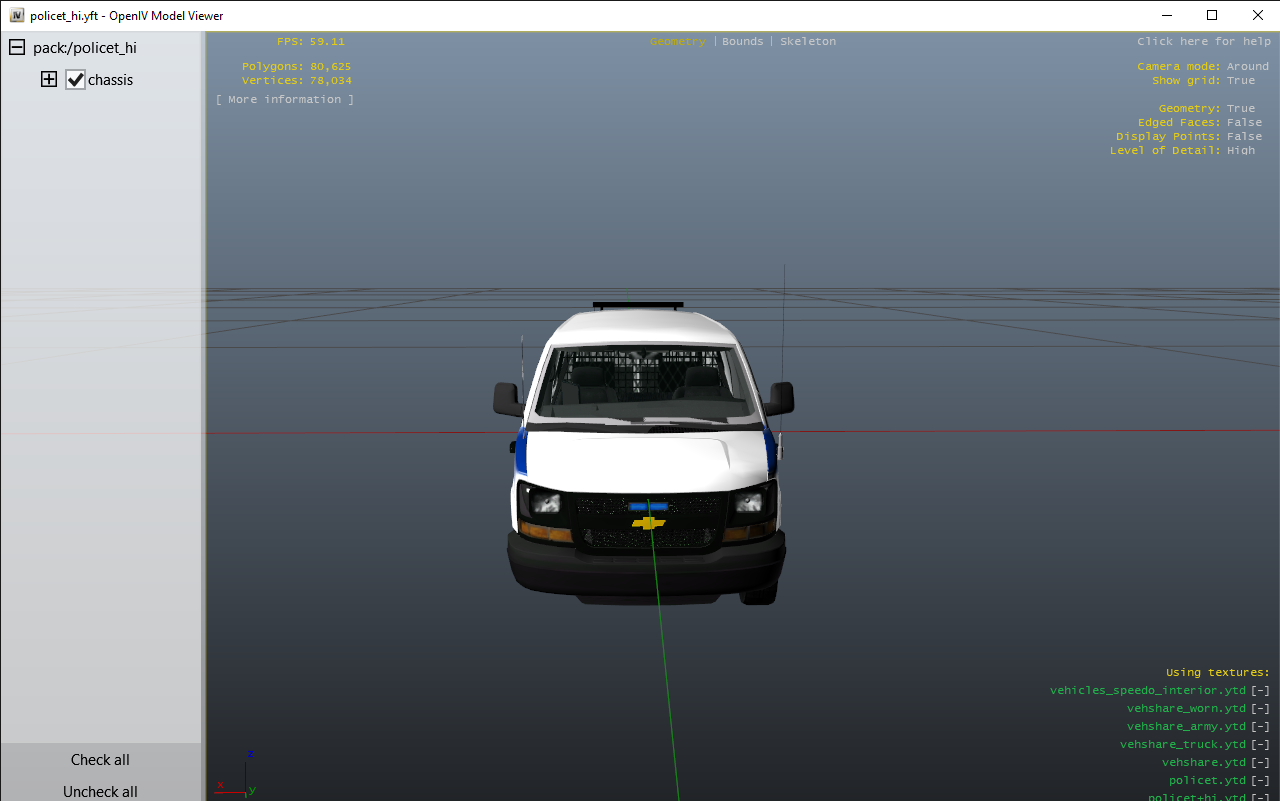Click [-] beside vehshare_worn.ytd texture

point(1260,709)
